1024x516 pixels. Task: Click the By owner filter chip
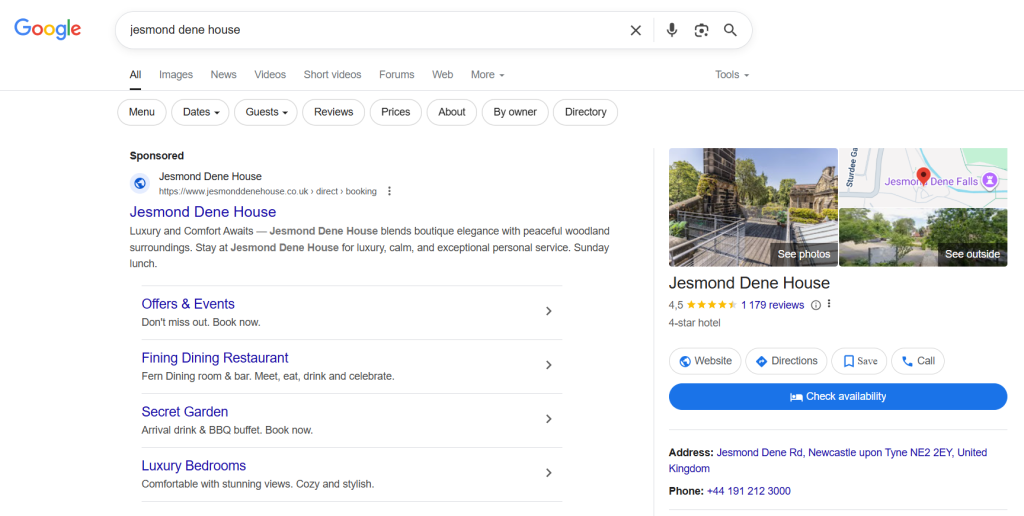pyautogui.click(x=515, y=112)
